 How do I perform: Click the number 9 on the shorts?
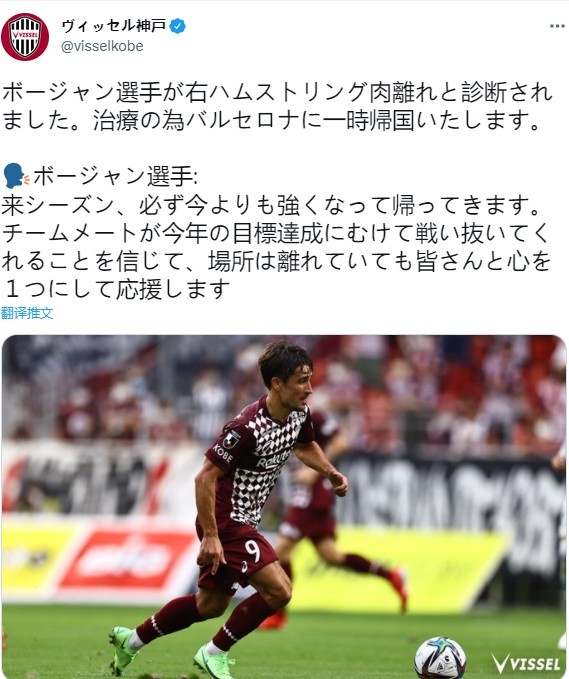tap(252, 550)
